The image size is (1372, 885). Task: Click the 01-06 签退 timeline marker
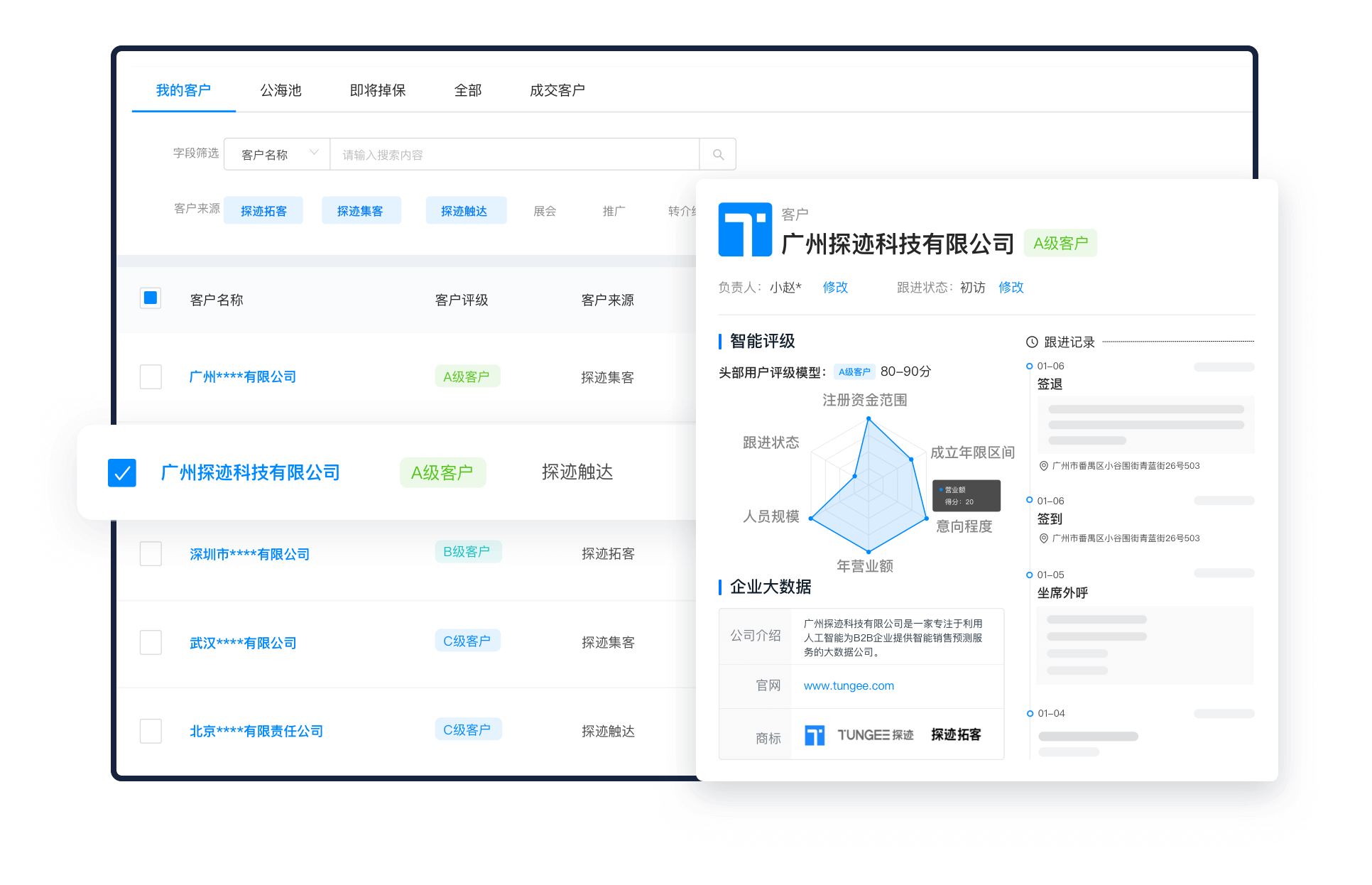tap(1030, 366)
